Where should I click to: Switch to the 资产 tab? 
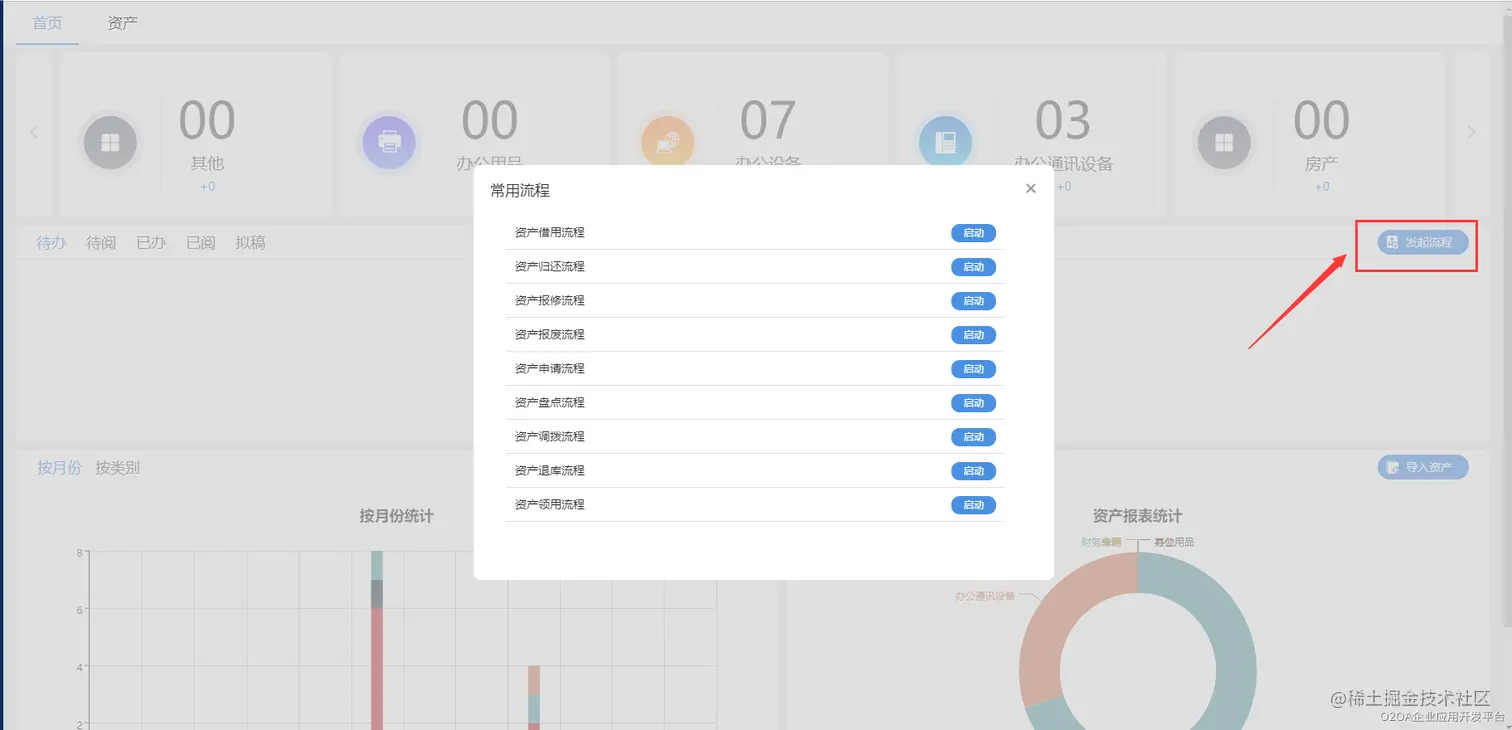[123, 22]
